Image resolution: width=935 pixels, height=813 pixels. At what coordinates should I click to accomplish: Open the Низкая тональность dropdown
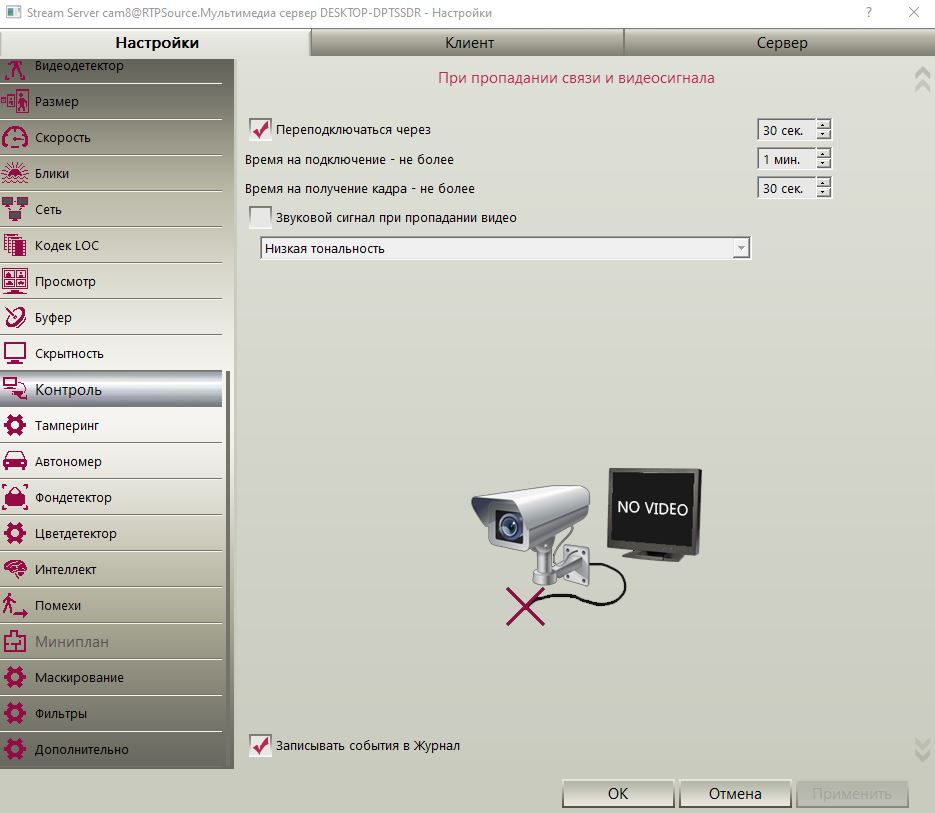[x=506, y=248]
